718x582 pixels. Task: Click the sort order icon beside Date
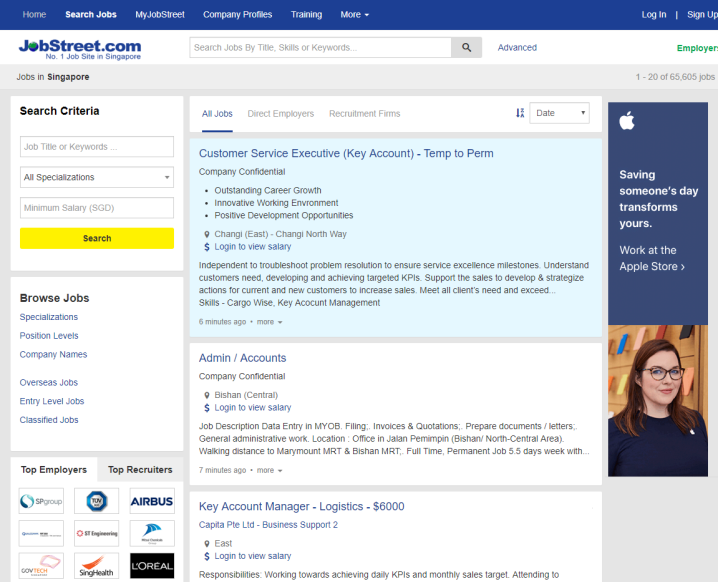click(520, 113)
